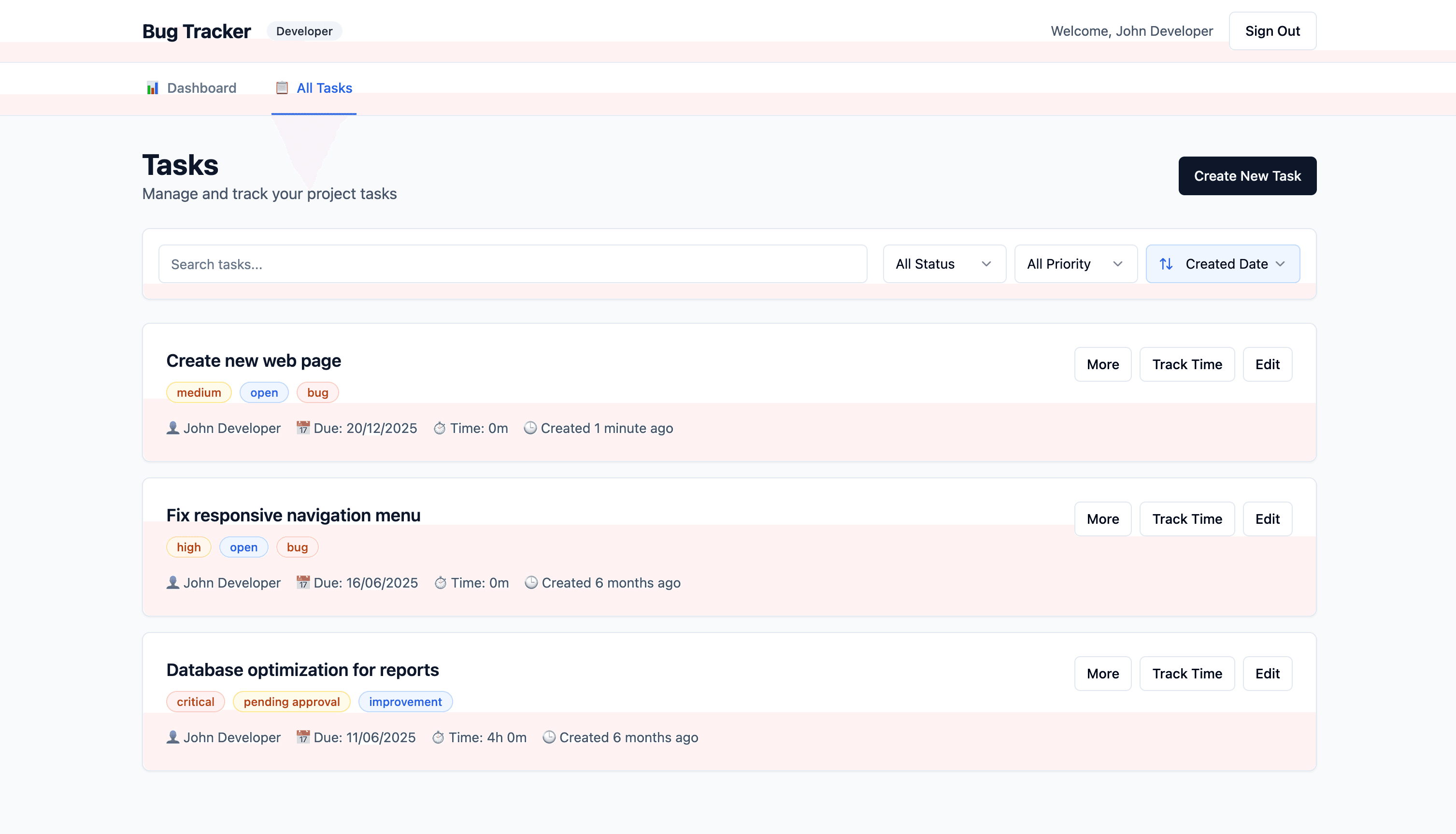
Task: Click Create New Task
Action: pyautogui.click(x=1247, y=176)
